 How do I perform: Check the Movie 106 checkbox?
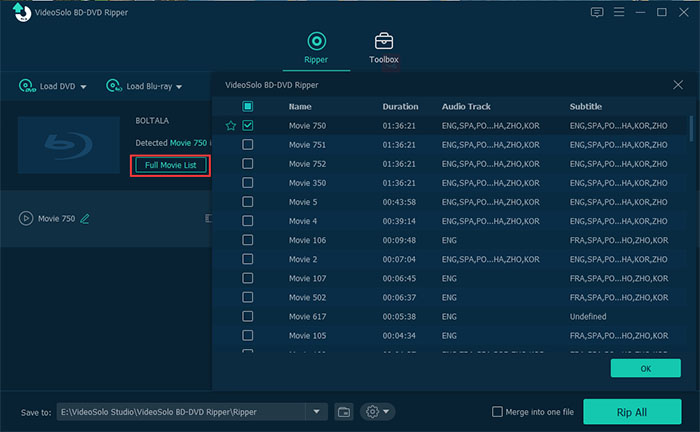click(248, 240)
